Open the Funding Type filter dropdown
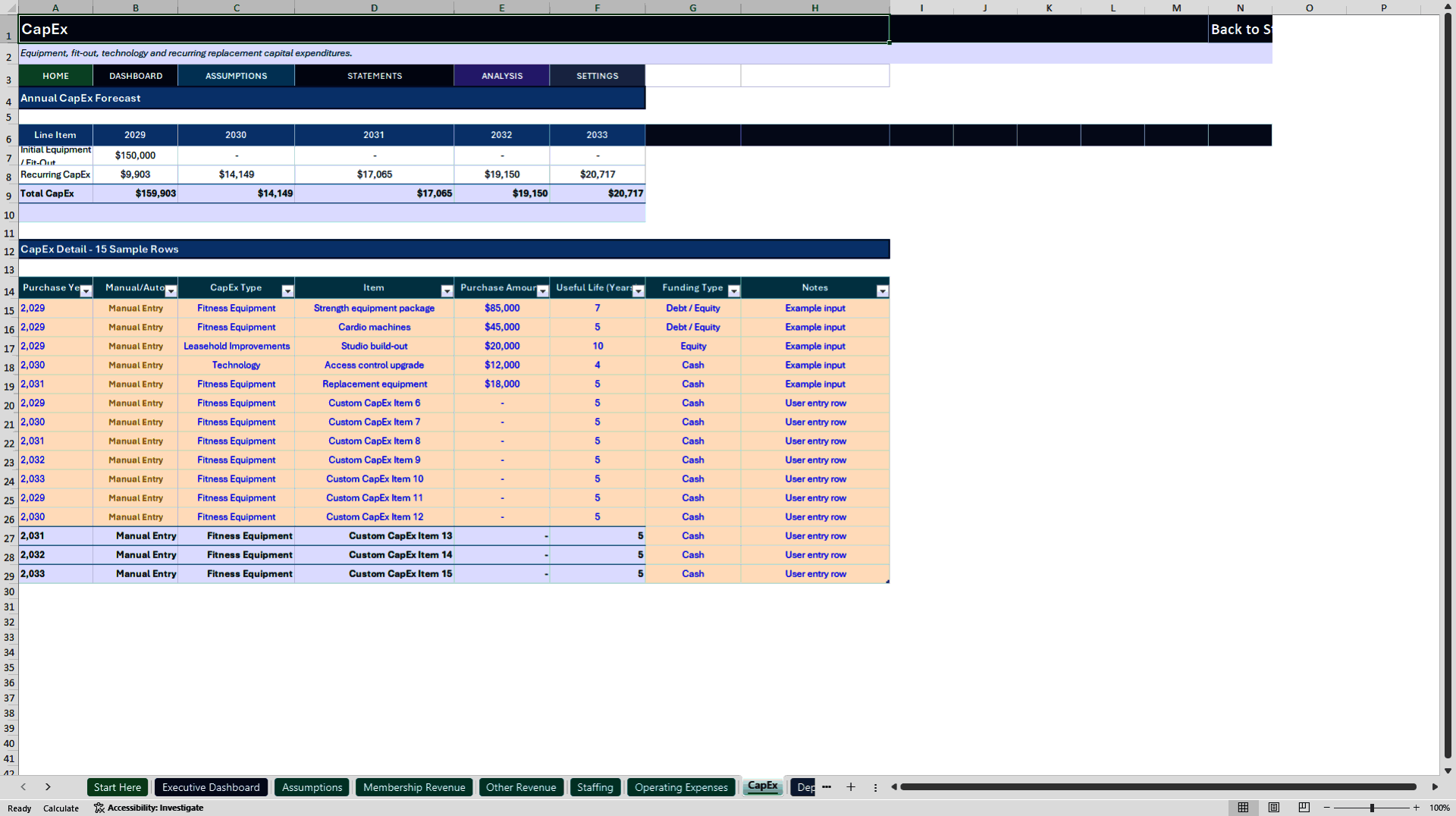Screen dimensions: 1456x816 click(x=733, y=291)
